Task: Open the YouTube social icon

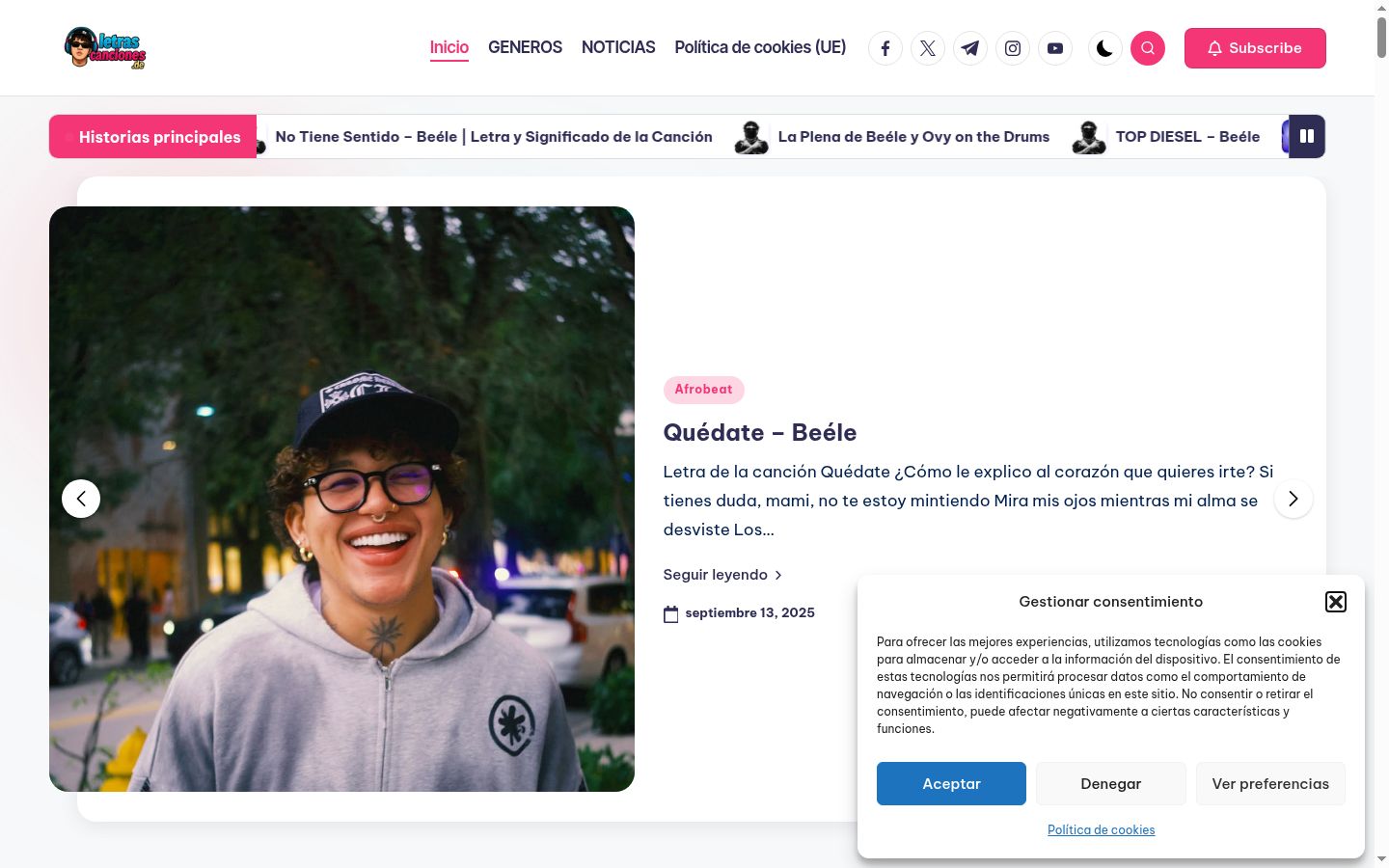Action: 1055,48
